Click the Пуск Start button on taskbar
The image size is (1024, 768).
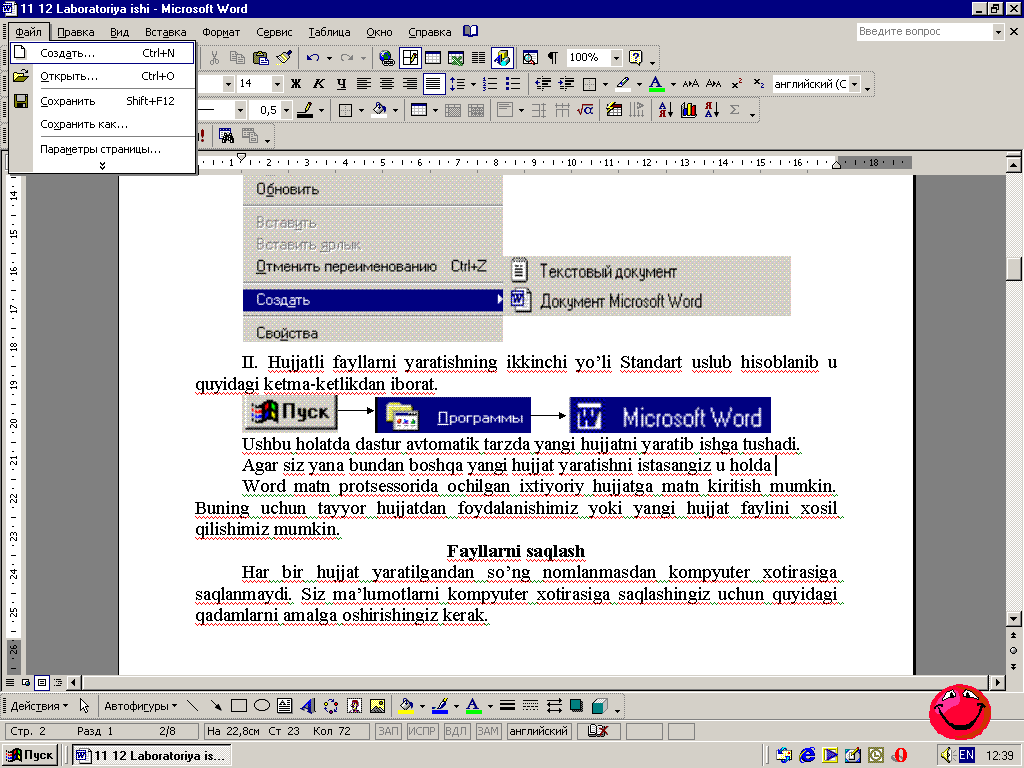pos(30,756)
